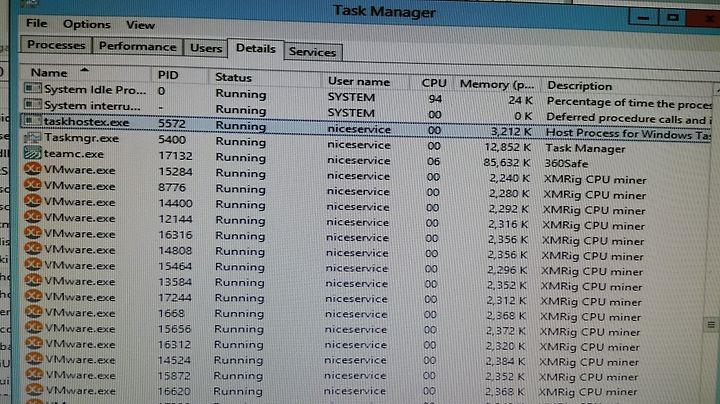Click the taskhostex.exe process icon
720x404 pixels.
pyautogui.click(x=33, y=121)
